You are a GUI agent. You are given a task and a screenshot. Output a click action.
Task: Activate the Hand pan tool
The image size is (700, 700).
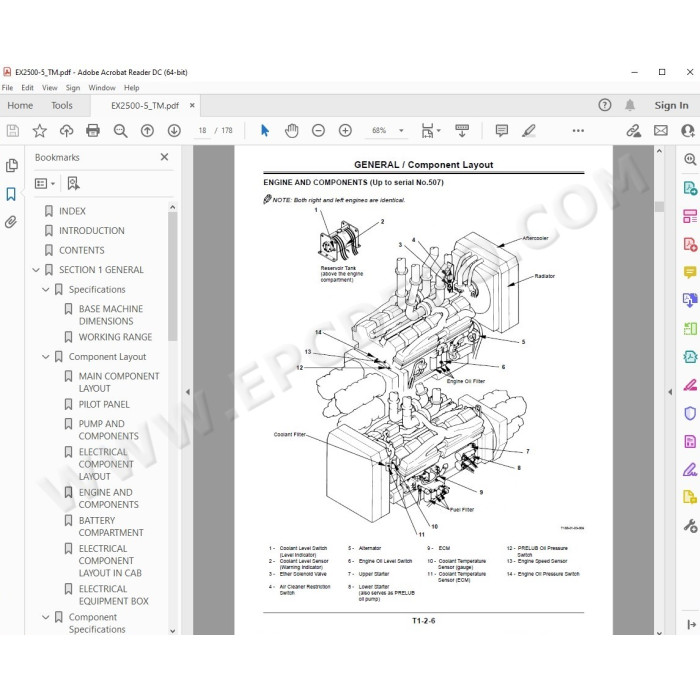point(292,131)
